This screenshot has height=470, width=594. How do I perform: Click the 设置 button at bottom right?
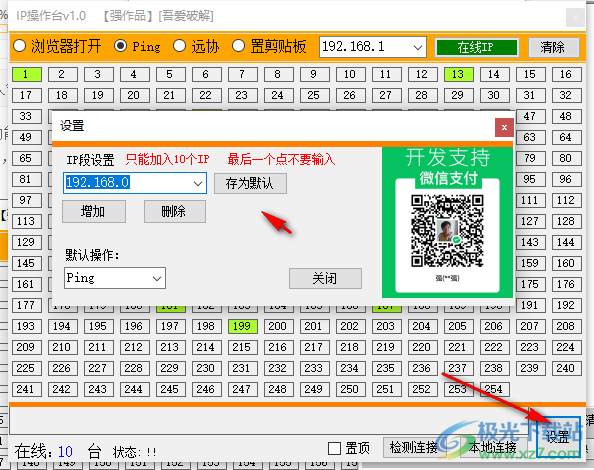(558, 437)
